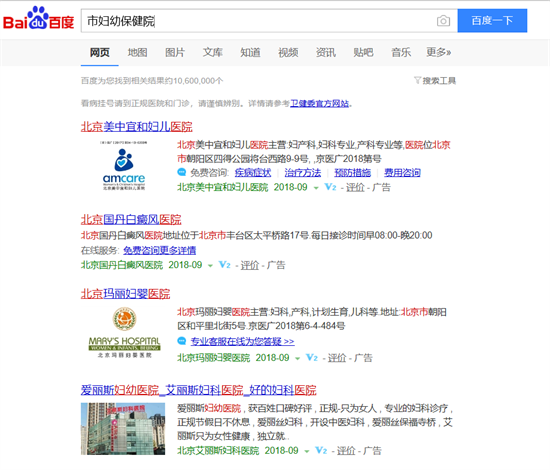The image size is (550, 470).
Task: Open the 预防措施 link
Action: coord(353,173)
